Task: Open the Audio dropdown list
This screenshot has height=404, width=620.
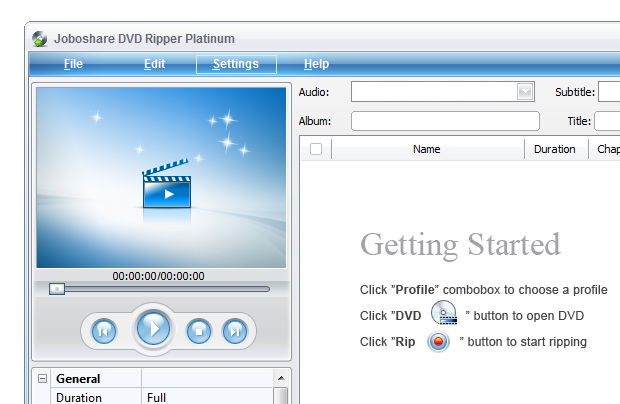Action: pyautogui.click(x=525, y=92)
